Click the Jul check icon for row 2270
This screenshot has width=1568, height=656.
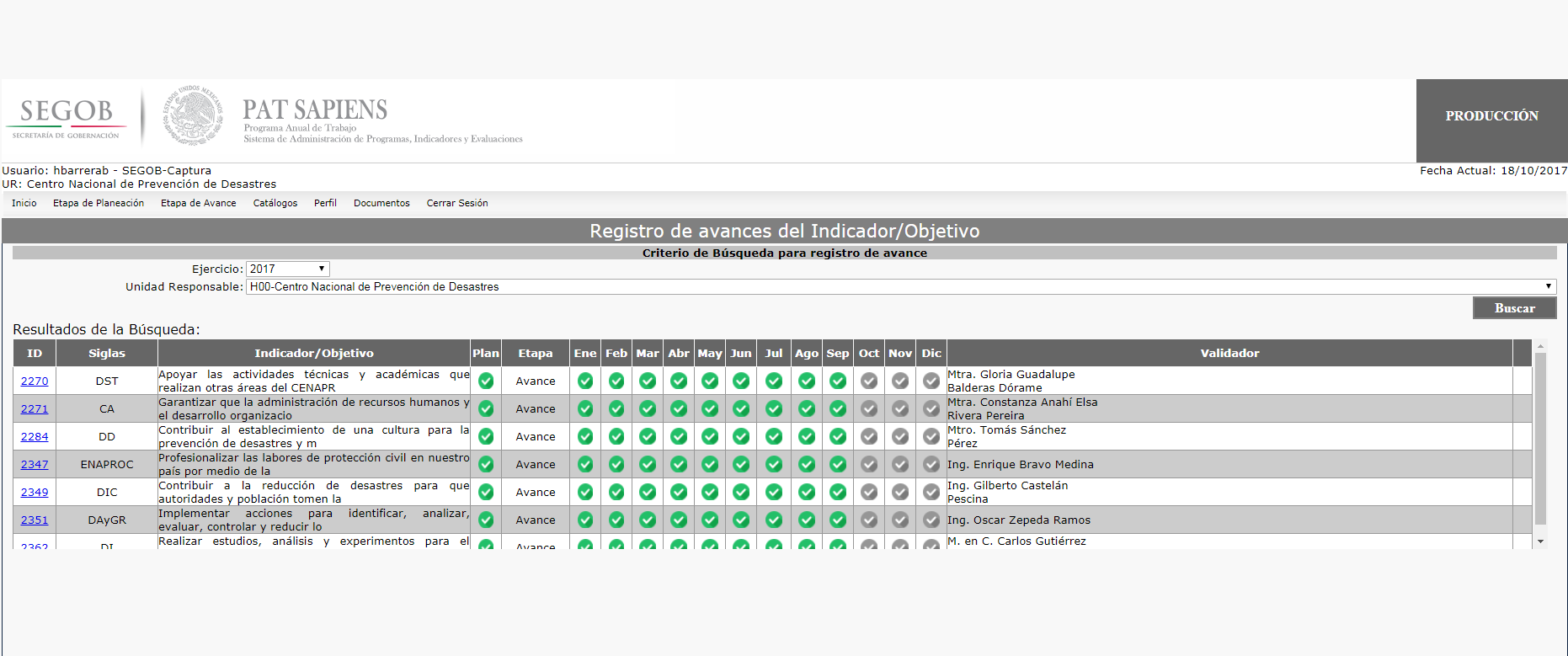(774, 381)
